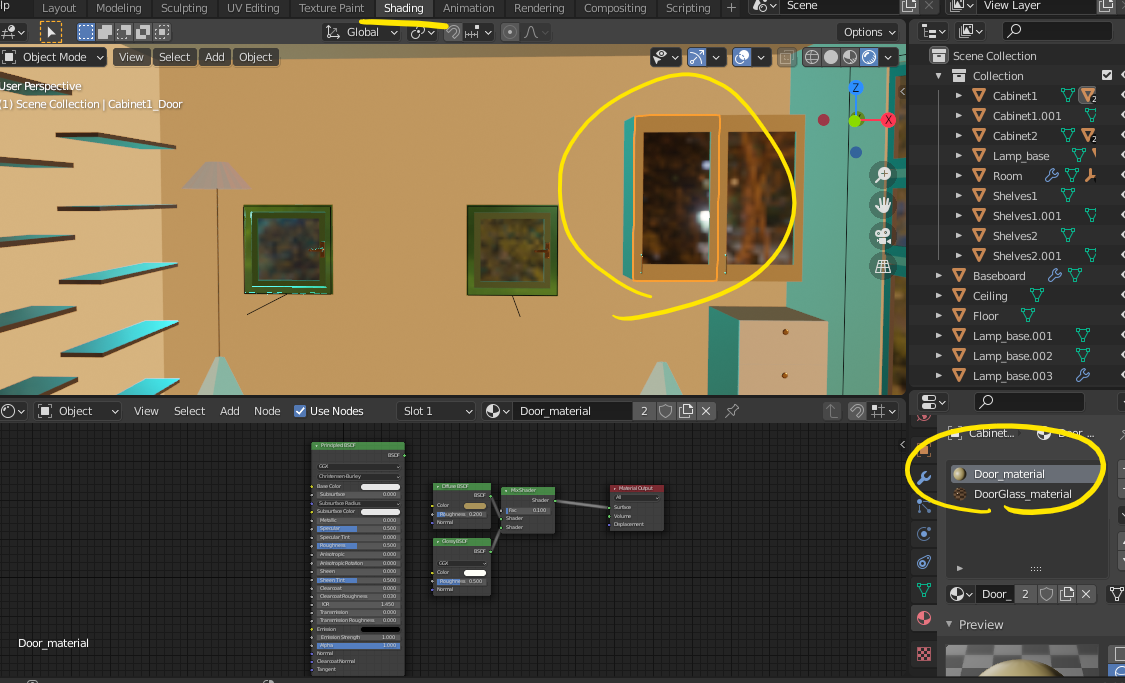Screen dimensions: 1125x683
Task: Open viewport Add menu
Action: pos(215,57)
